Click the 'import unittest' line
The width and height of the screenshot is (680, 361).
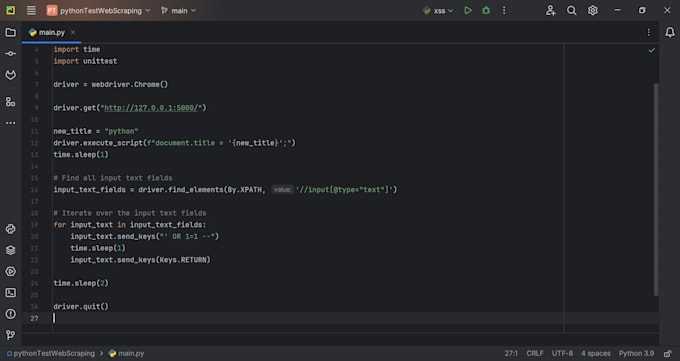(x=85, y=61)
